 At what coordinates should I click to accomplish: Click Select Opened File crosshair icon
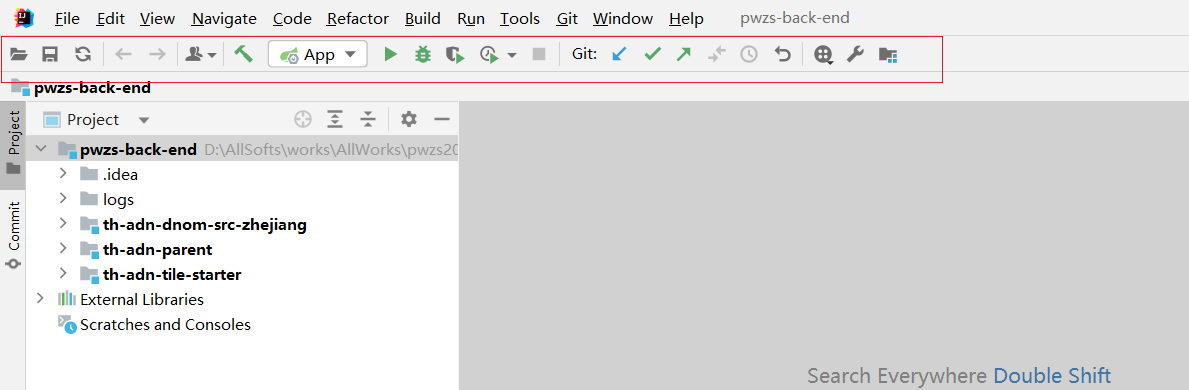pyautogui.click(x=303, y=119)
